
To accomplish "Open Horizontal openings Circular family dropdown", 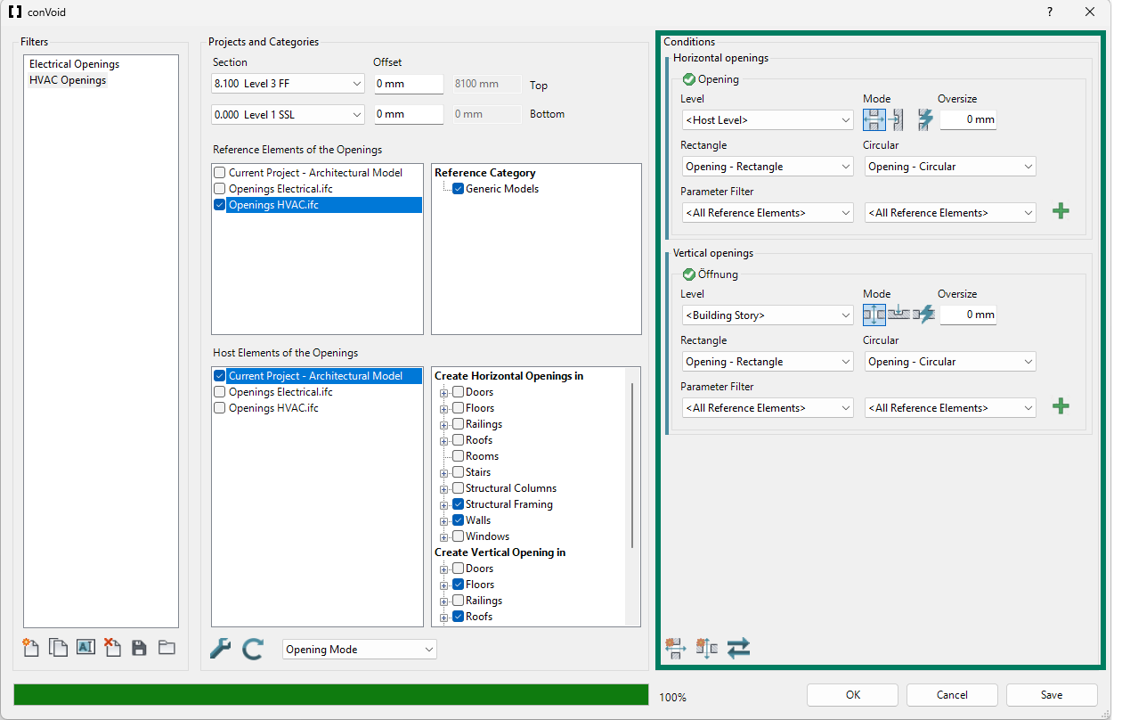I will [x=950, y=166].
